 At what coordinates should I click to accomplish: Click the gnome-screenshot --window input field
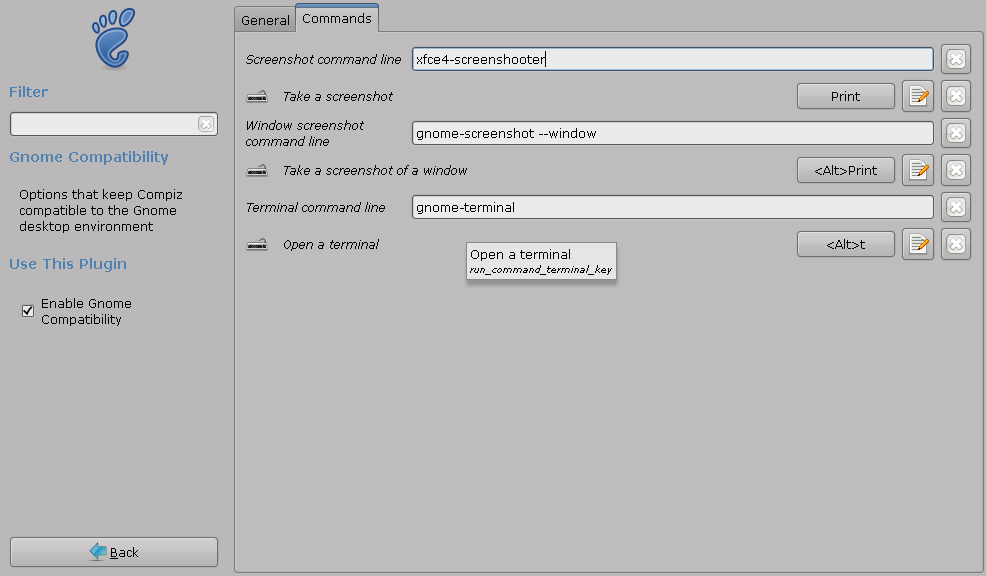pos(673,133)
